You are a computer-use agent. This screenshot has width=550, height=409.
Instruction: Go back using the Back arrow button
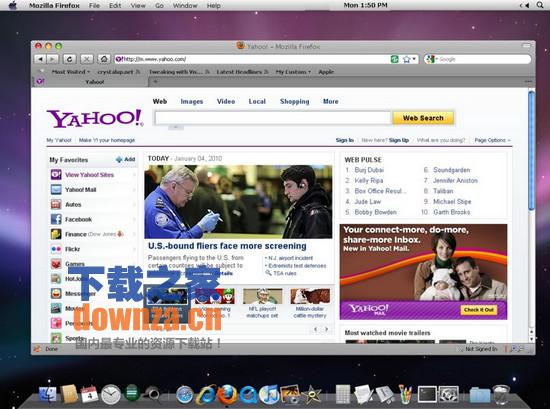tap(40, 59)
